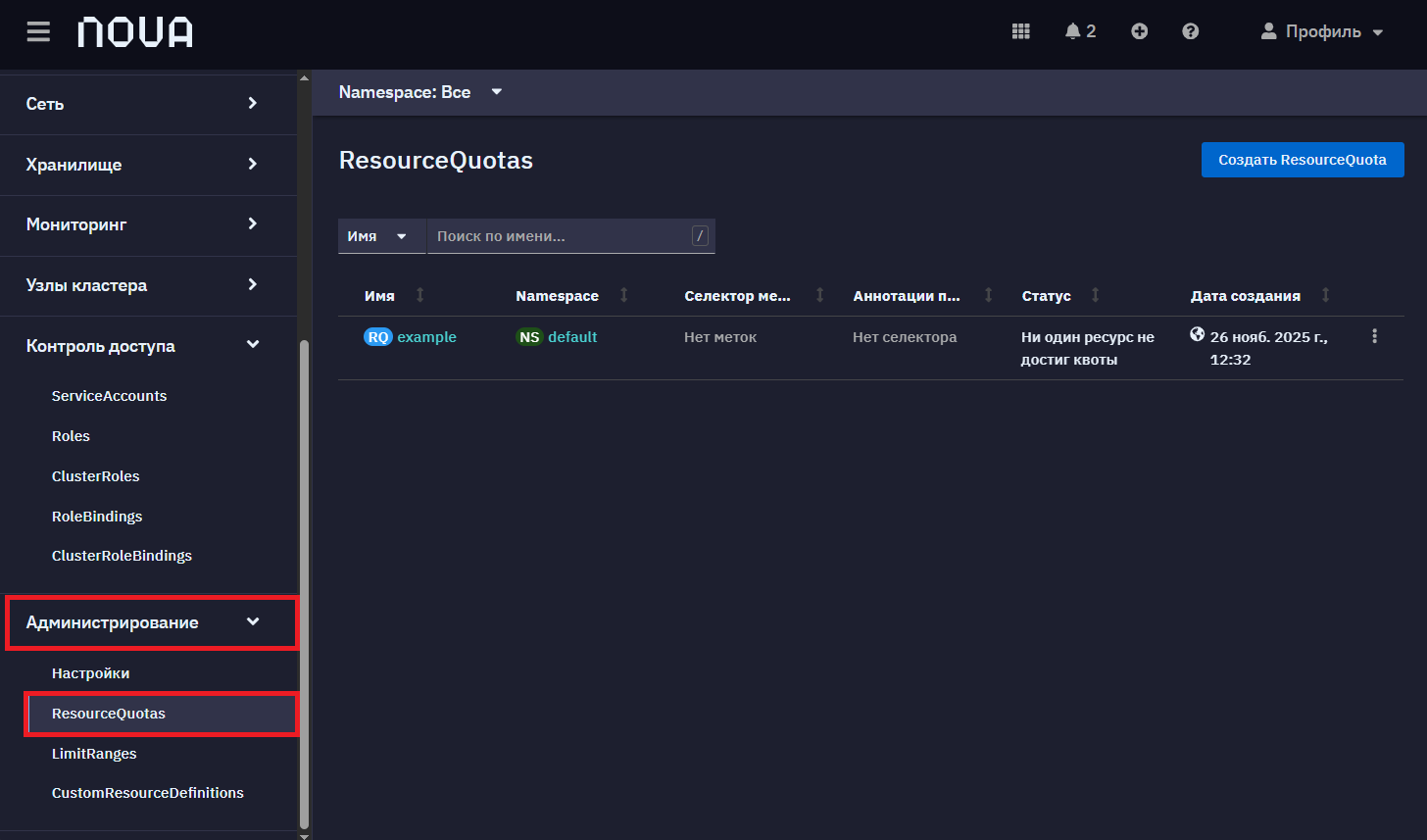
Task: Expand the Хранилище sidebar section
Action: tap(148, 165)
